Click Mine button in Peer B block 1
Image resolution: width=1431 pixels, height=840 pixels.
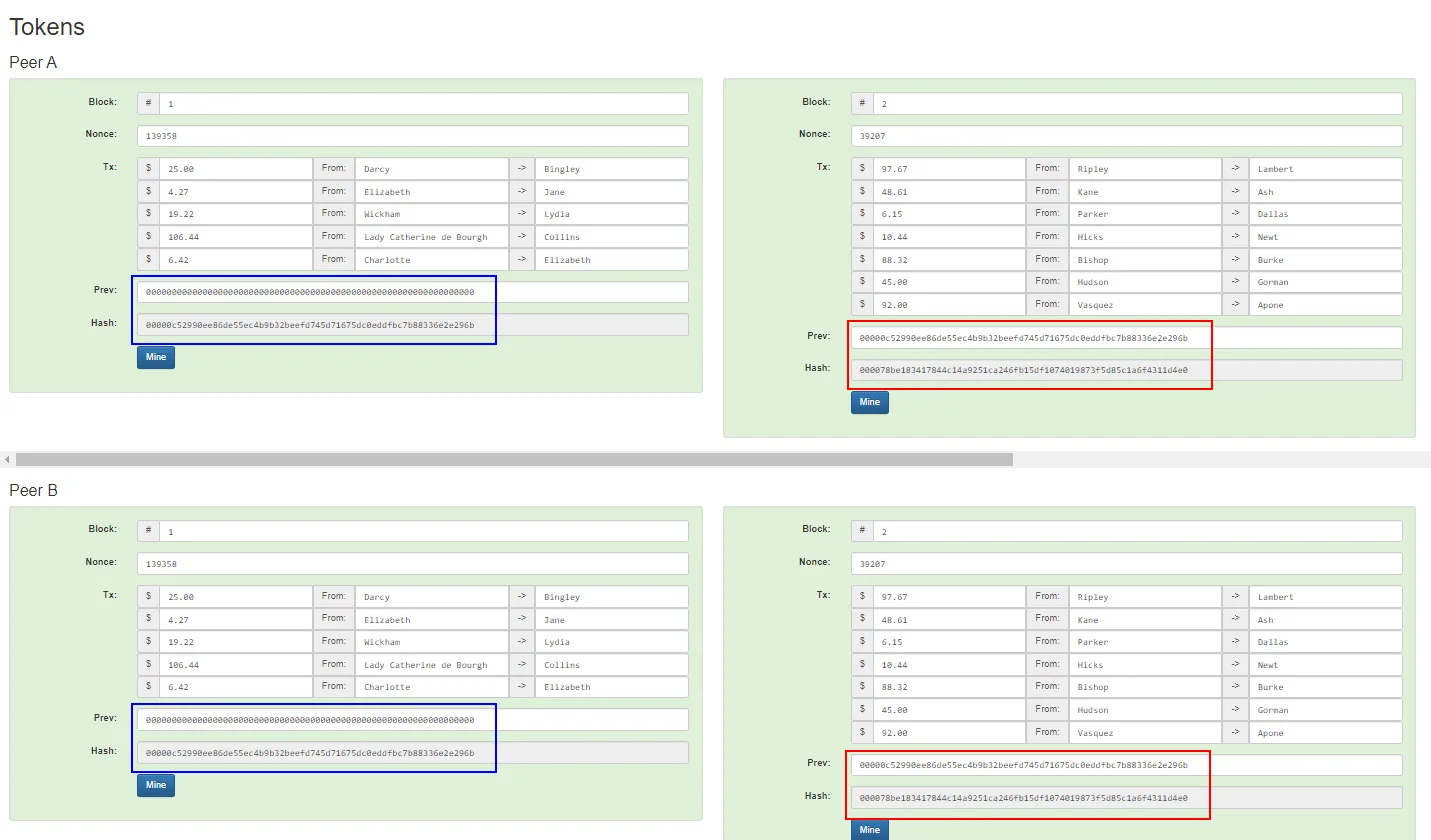point(156,785)
